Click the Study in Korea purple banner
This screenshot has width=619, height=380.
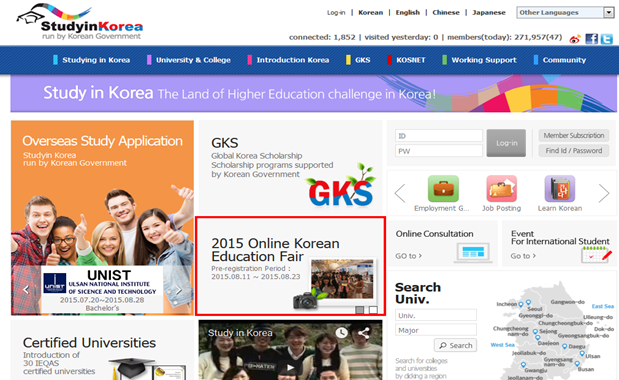pyautogui.click(x=314, y=94)
